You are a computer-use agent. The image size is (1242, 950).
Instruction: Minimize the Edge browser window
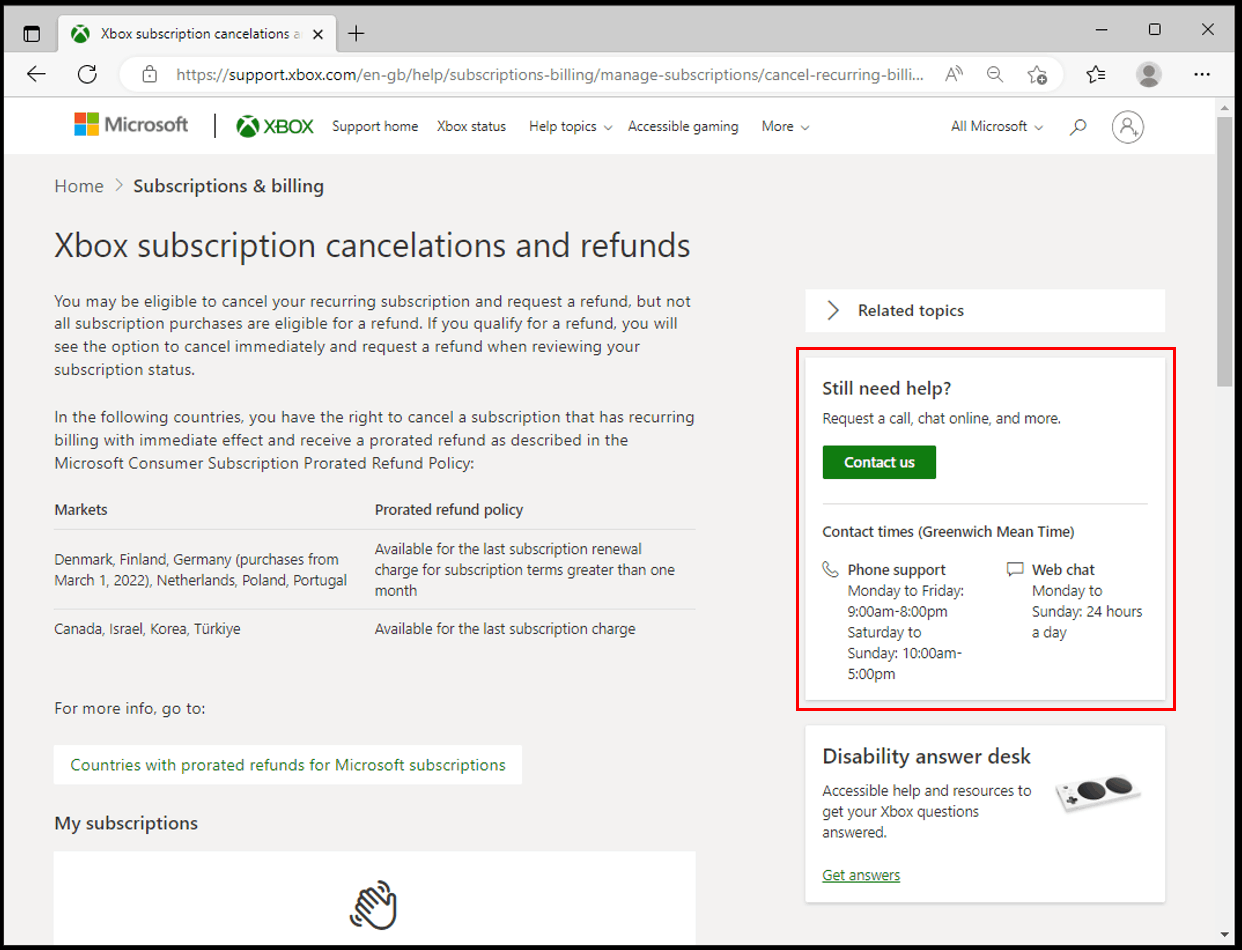pos(1103,30)
